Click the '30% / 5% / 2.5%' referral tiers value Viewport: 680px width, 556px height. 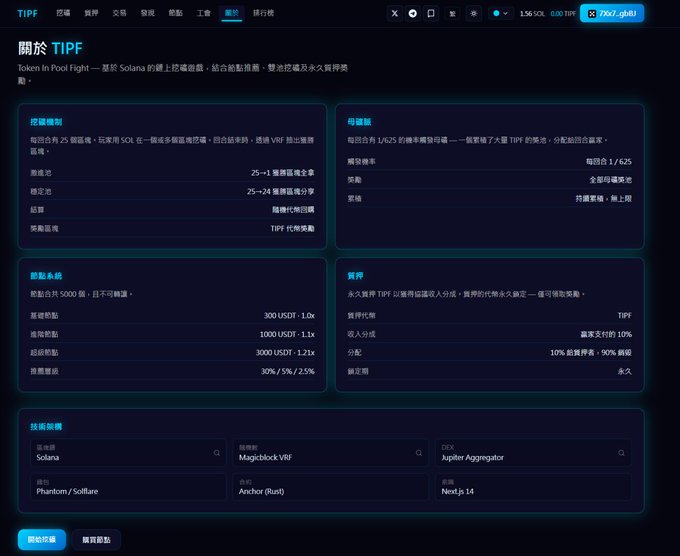(x=288, y=371)
